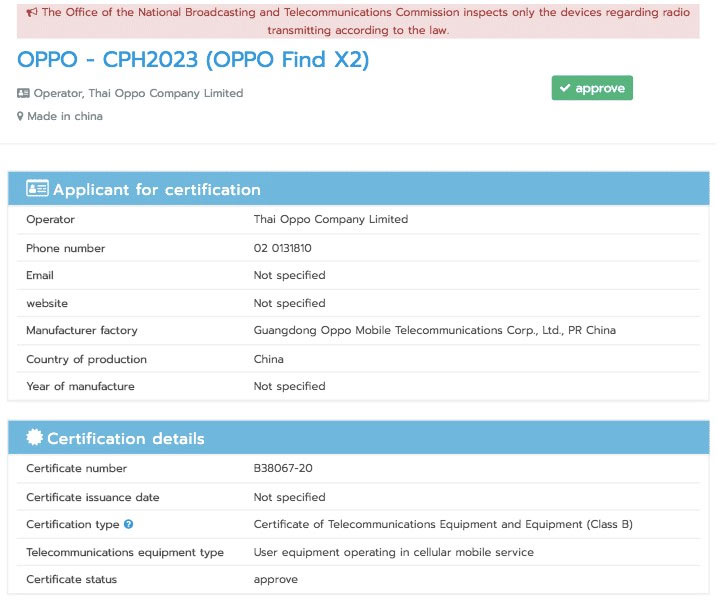Click the Certificate issuance date label
Viewport: 728px width, 600px height.
(x=93, y=497)
